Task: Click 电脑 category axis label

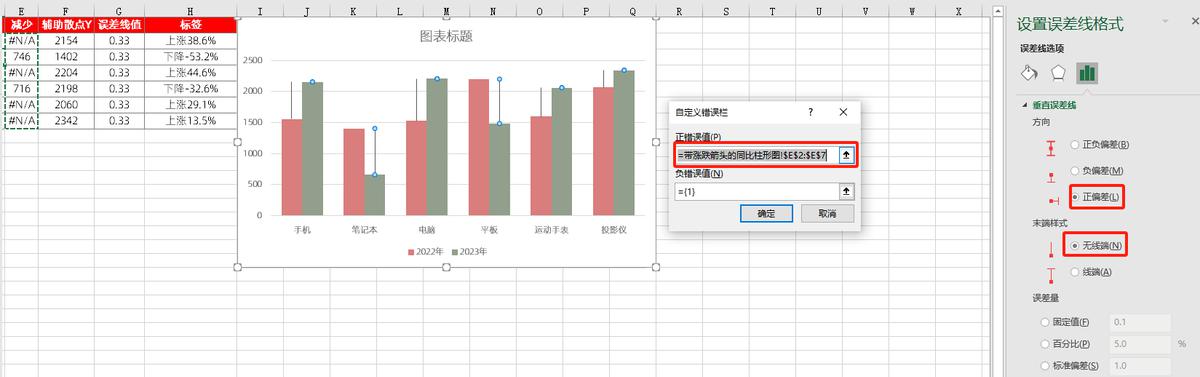Action: [x=426, y=229]
